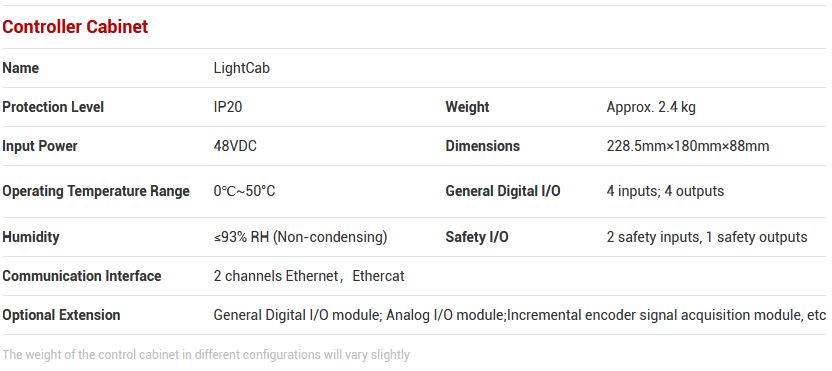This screenshot has width=832, height=371.
Task: Select the General Digital I/O label
Action: [503, 191]
